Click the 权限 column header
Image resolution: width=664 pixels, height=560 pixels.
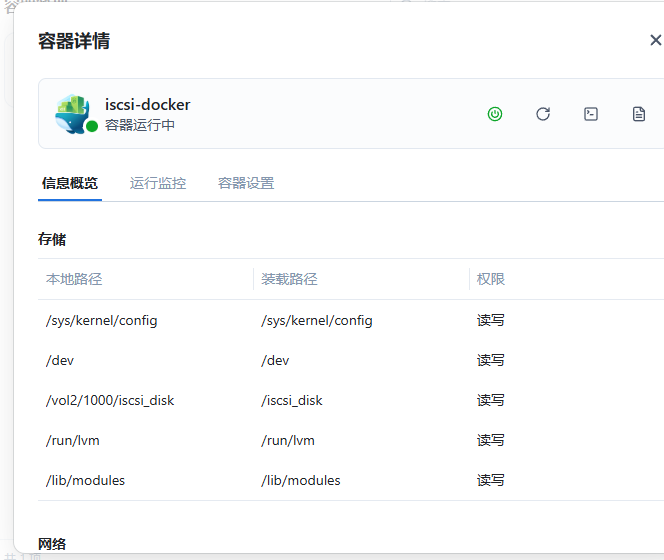point(491,279)
